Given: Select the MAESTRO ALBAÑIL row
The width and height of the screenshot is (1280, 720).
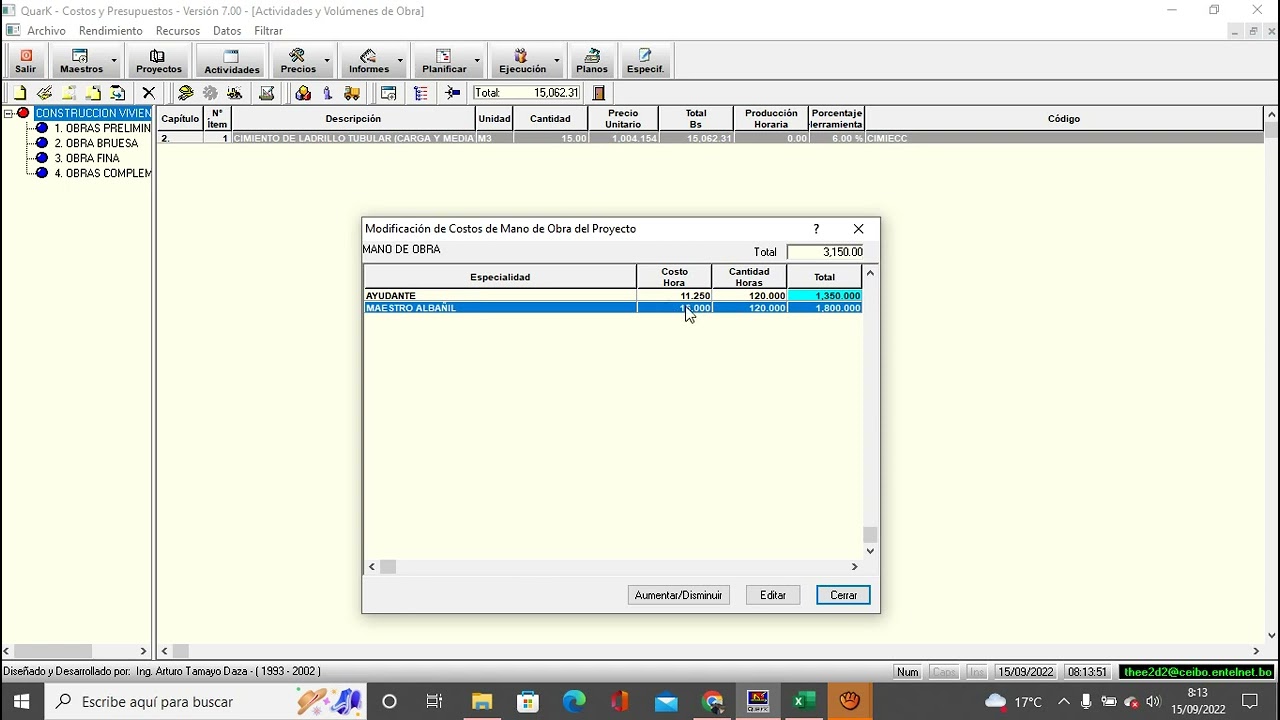Looking at the screenshot, I should 612,308.
